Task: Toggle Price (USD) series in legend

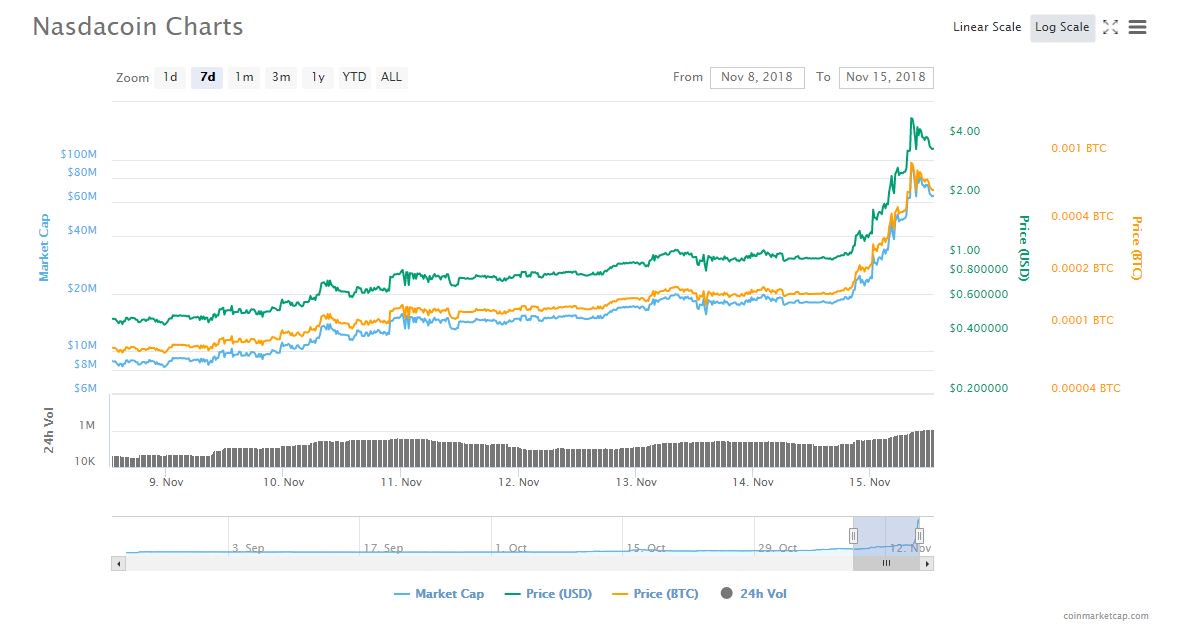Action: click(548, 594)
